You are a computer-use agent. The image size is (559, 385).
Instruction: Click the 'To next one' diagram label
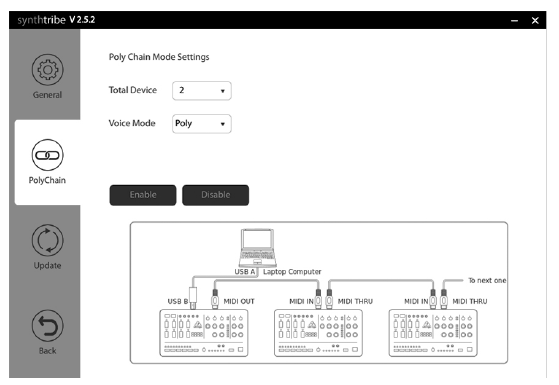[x=487, y=281]
